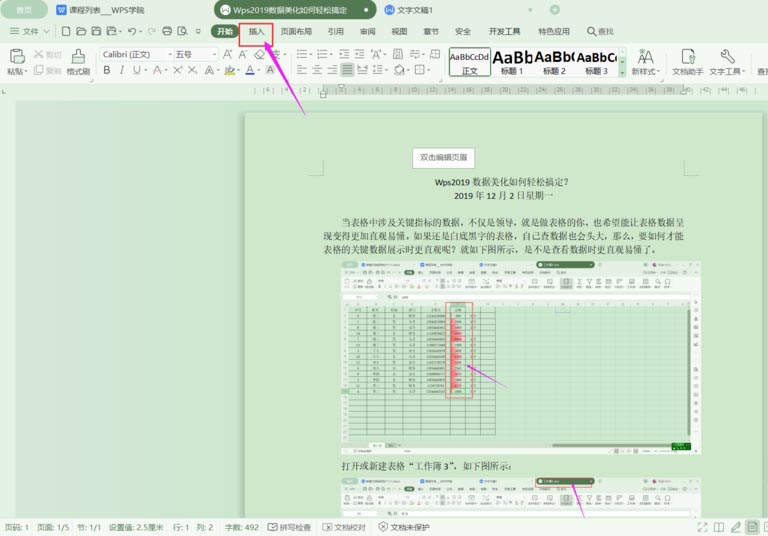
Task: Open the Insert (插入) ribbon tab
Action: 256,31
